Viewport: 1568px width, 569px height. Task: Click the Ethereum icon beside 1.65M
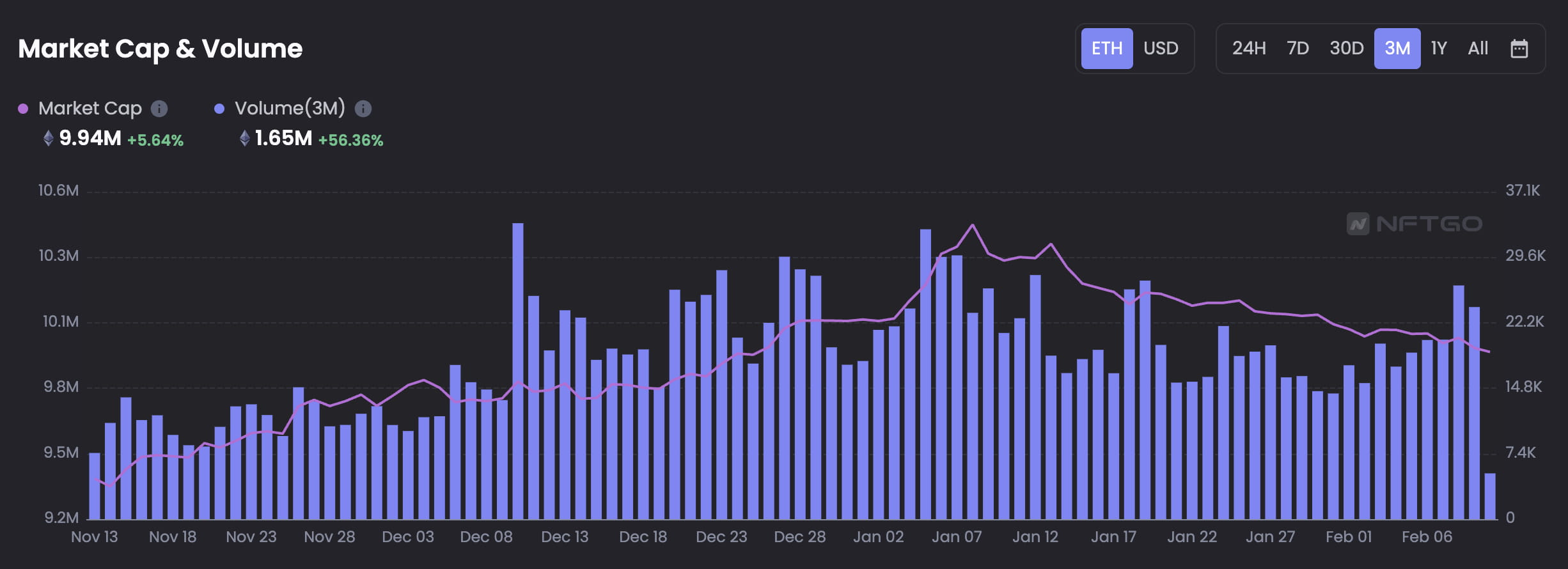point(244,138)
